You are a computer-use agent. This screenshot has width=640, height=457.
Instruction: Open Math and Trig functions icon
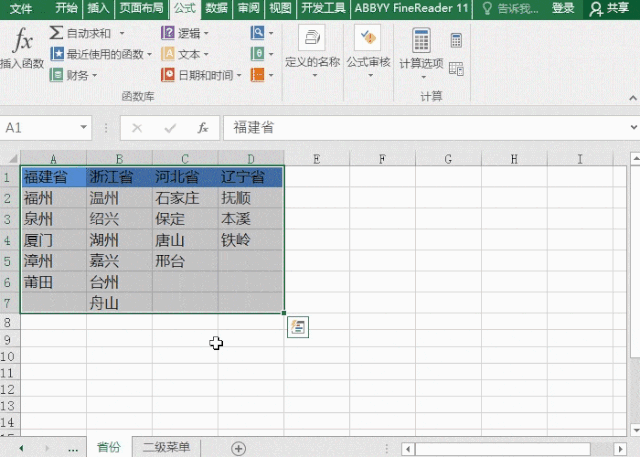pos(257,54)
